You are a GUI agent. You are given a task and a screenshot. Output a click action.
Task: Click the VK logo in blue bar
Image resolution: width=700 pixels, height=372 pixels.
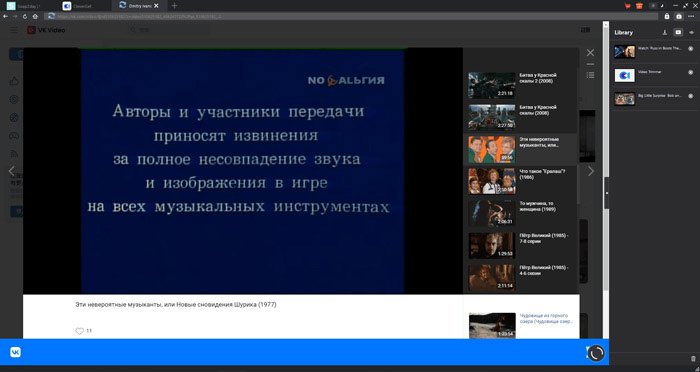[15, 352]
